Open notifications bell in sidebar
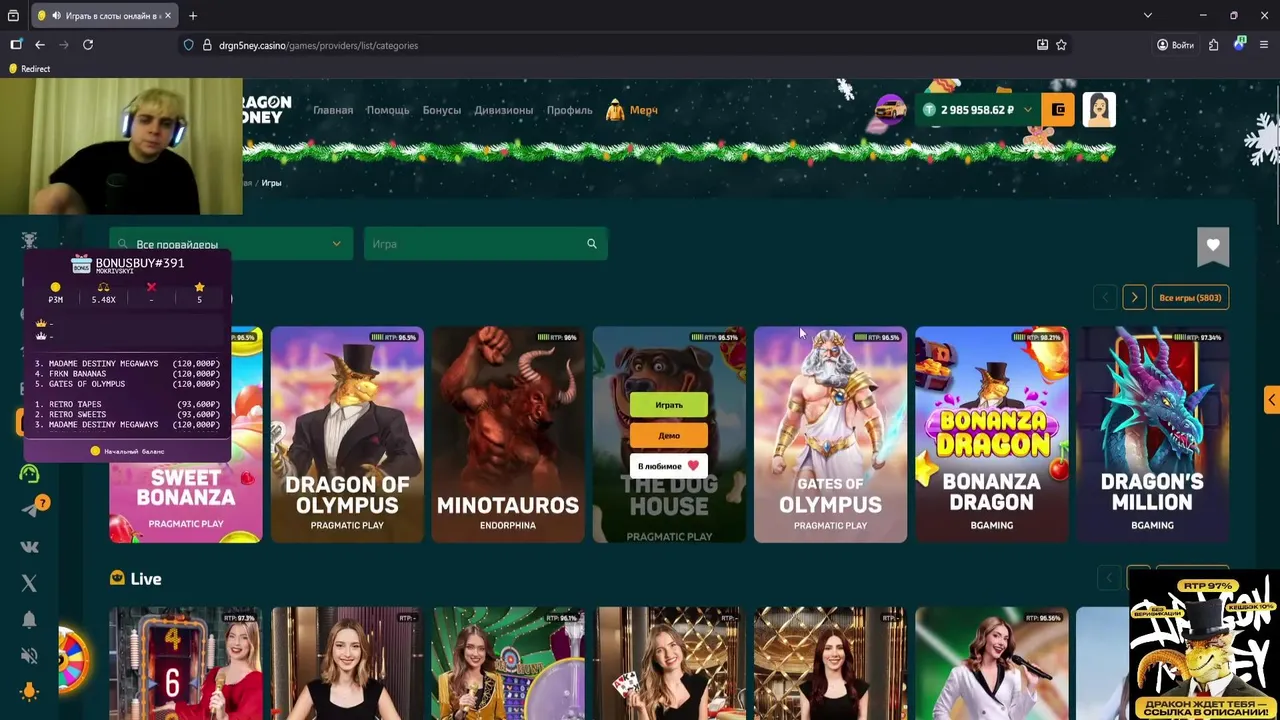The image size is (1280, 720). [x=29, y=620]
